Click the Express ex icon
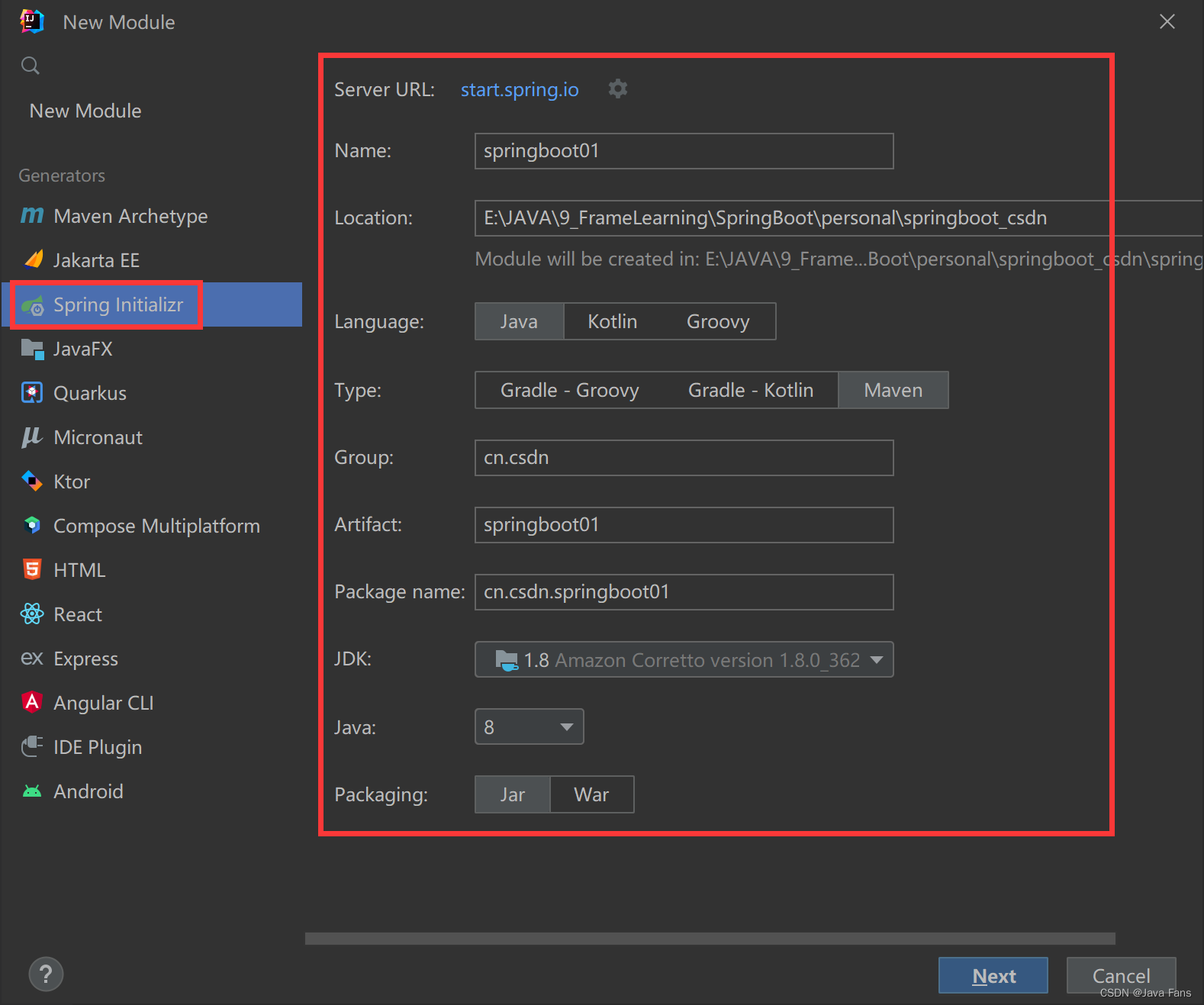This screenshot has height=1005, width=1204. click(x=32, y=658)
